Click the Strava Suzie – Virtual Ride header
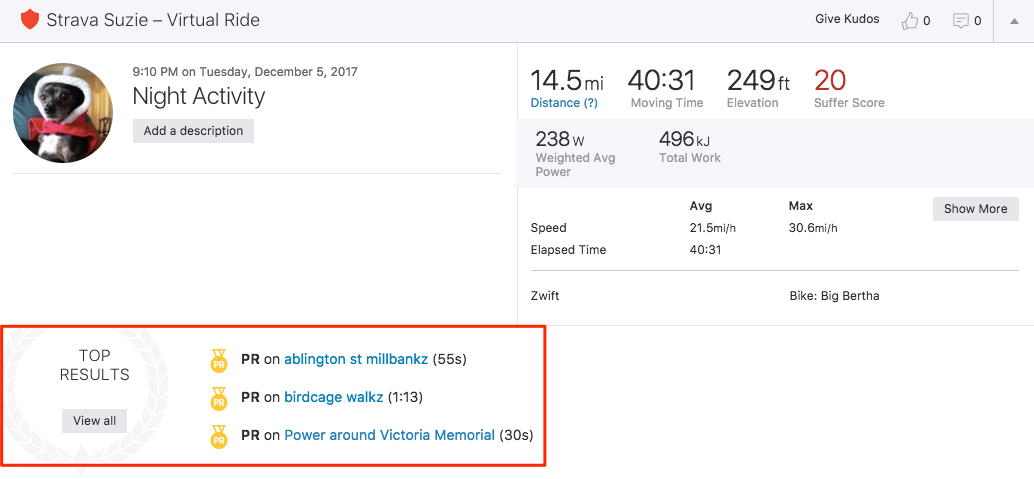Viewport: 1034px width, 479px height. point(153,20)
